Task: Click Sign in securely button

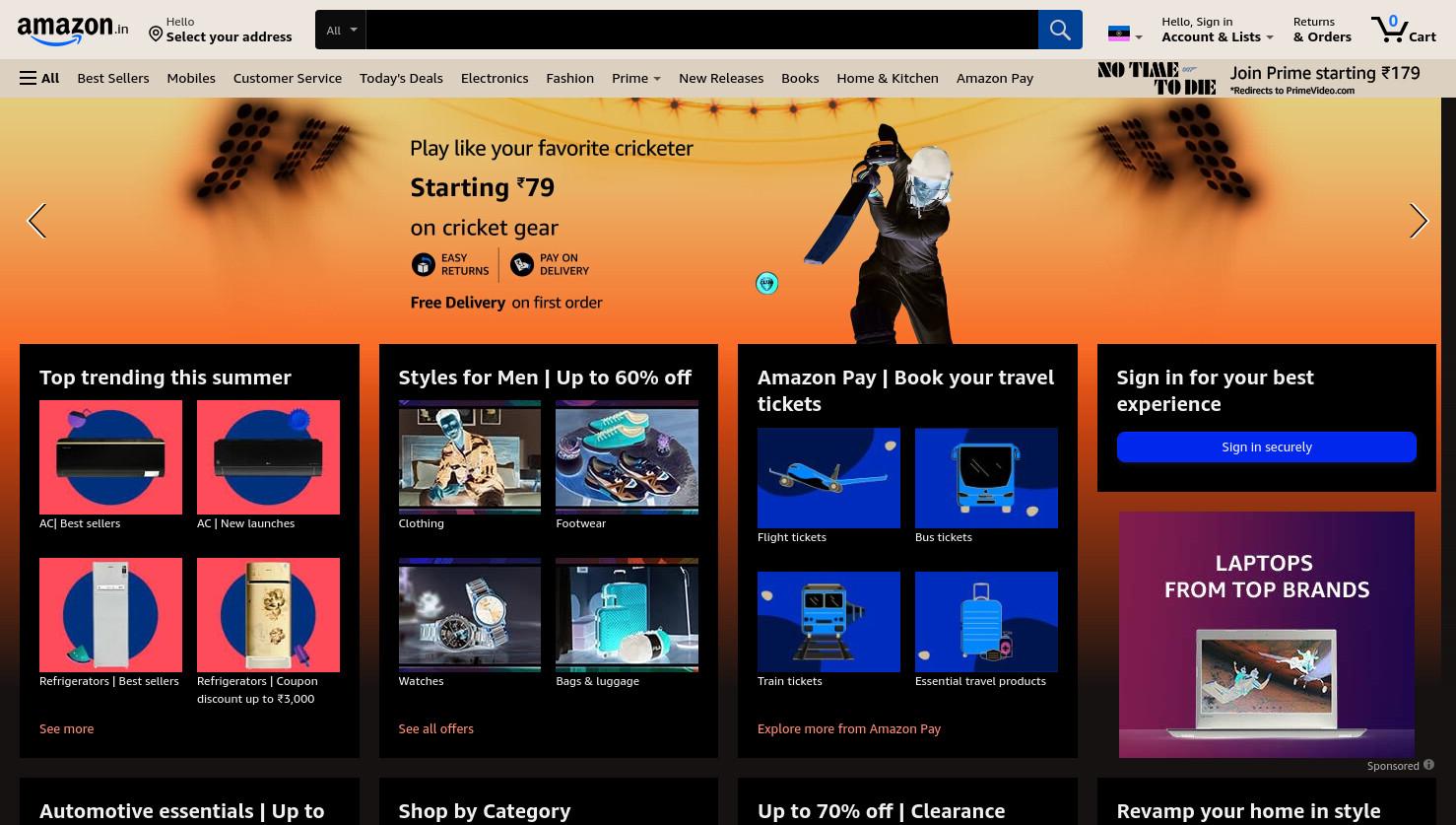Action: click(1267, 447)
